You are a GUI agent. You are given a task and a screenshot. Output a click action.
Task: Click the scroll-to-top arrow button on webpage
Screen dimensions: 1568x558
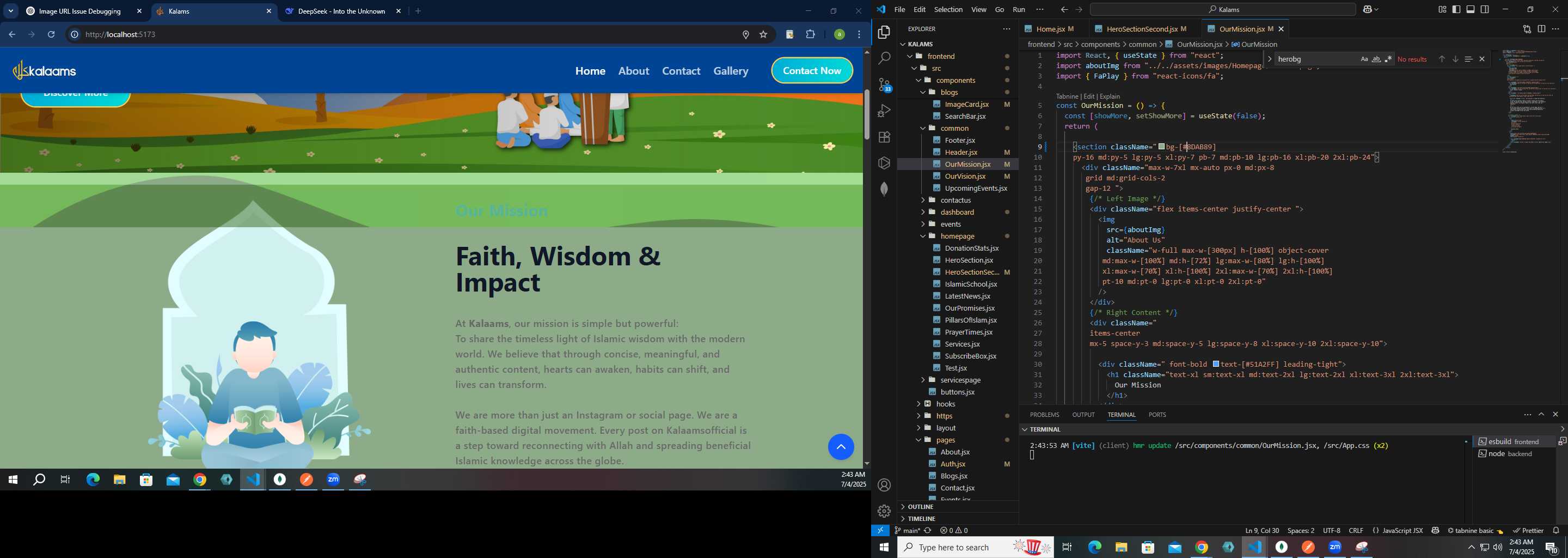click(841, 446)
